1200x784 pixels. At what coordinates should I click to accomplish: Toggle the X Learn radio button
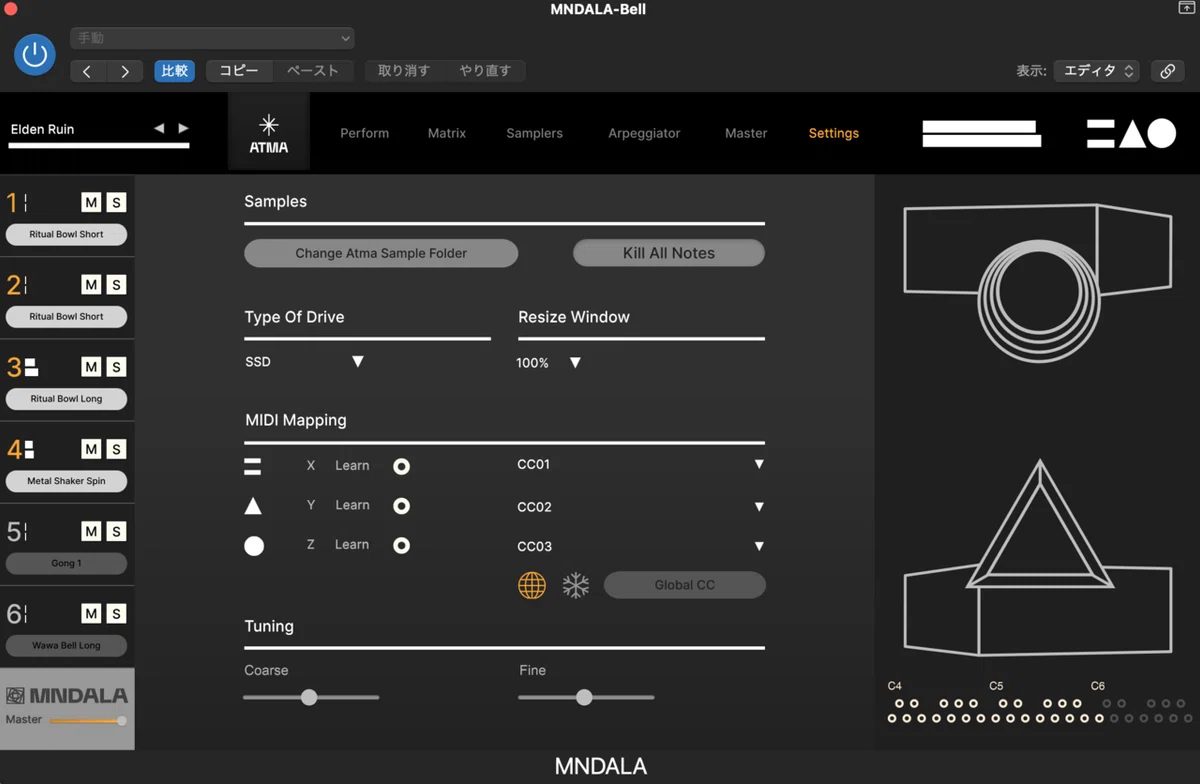(401, 466)
